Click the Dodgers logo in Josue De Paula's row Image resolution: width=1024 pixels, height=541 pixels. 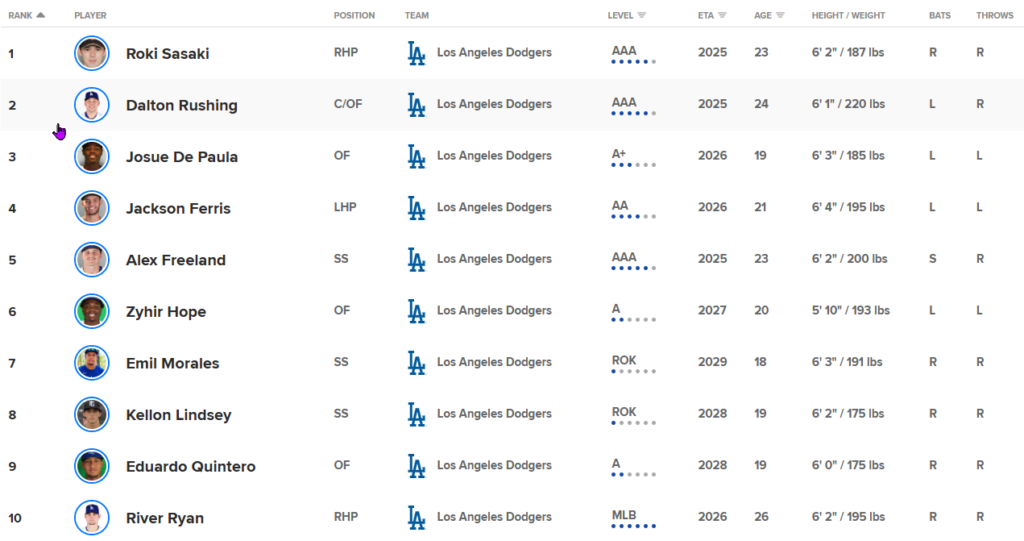(416, 156)
